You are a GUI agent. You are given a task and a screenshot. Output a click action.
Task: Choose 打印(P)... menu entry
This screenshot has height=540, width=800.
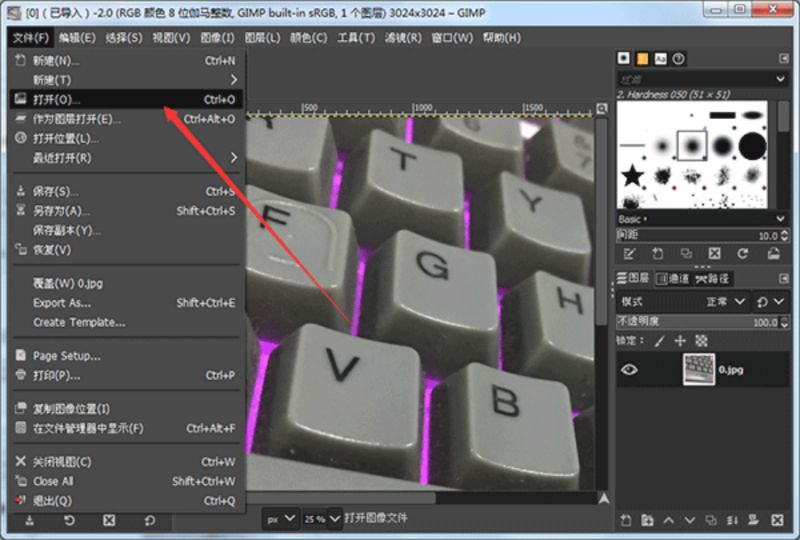[x=126, y=375]
